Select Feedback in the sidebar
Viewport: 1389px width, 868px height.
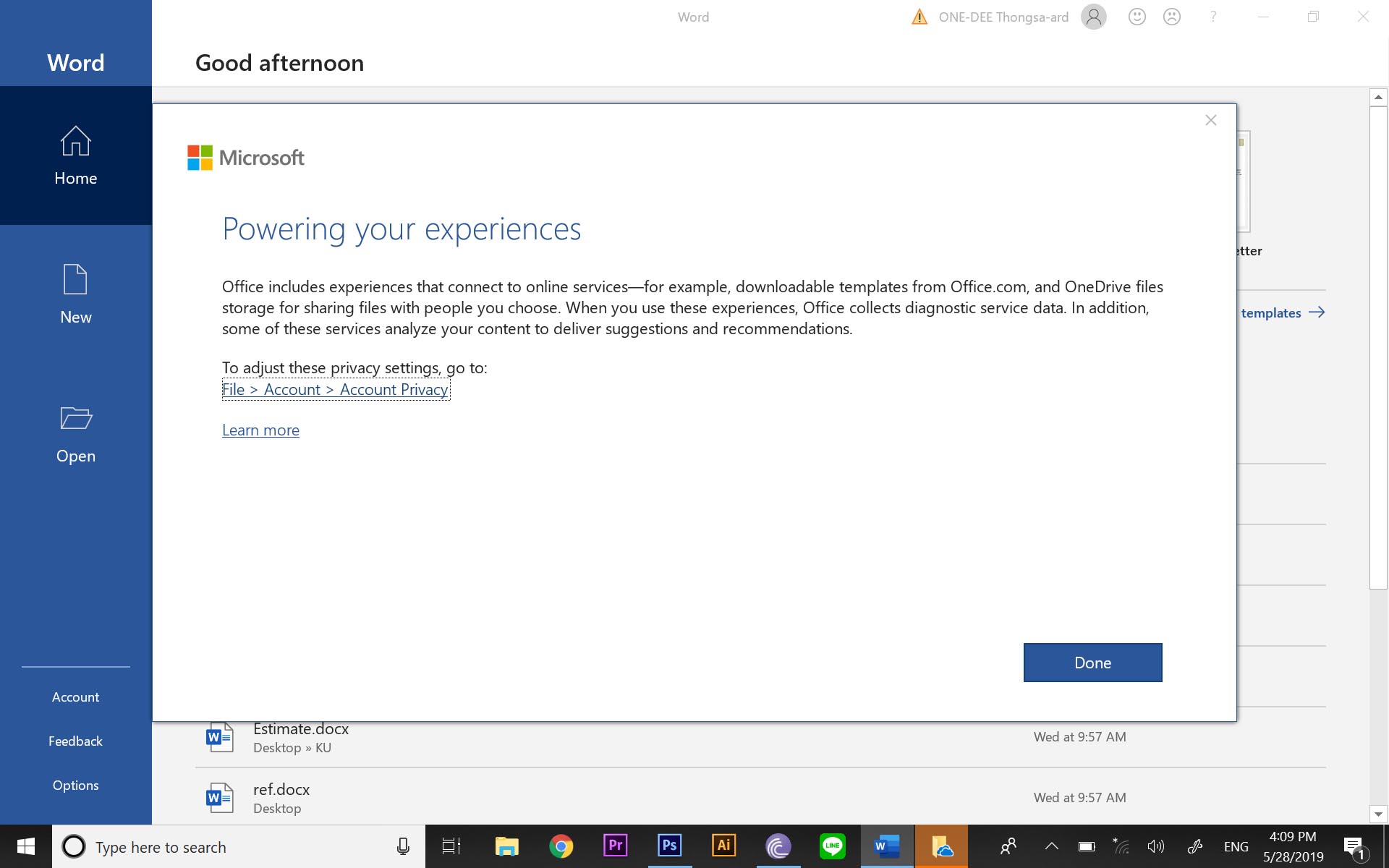coord(75,741)
